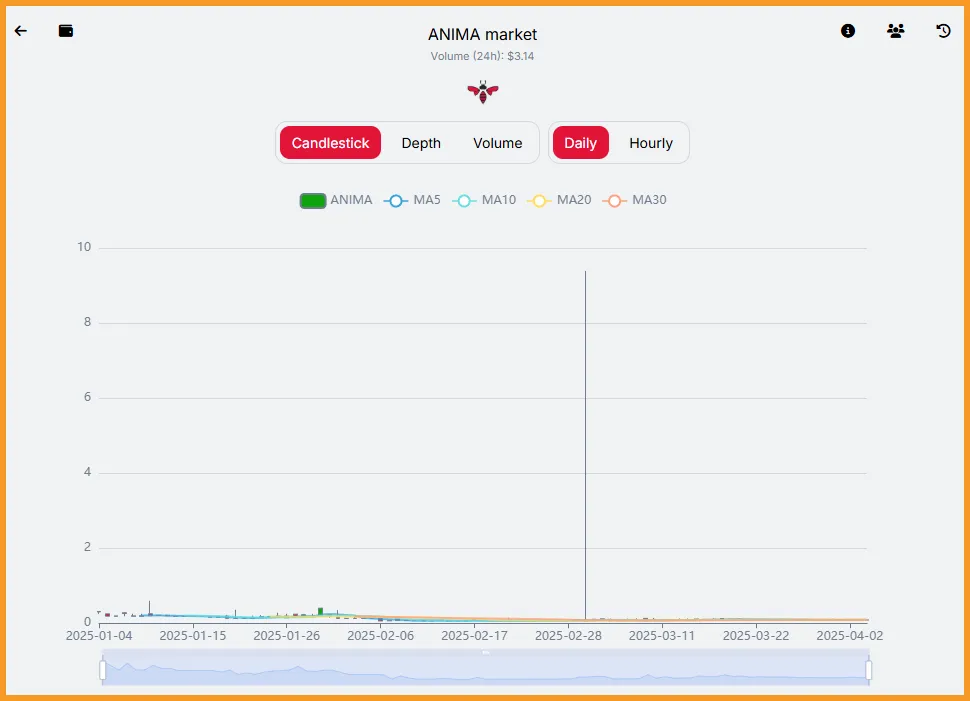
Task: Open the users group icon
Action: (x=895, y=31)
